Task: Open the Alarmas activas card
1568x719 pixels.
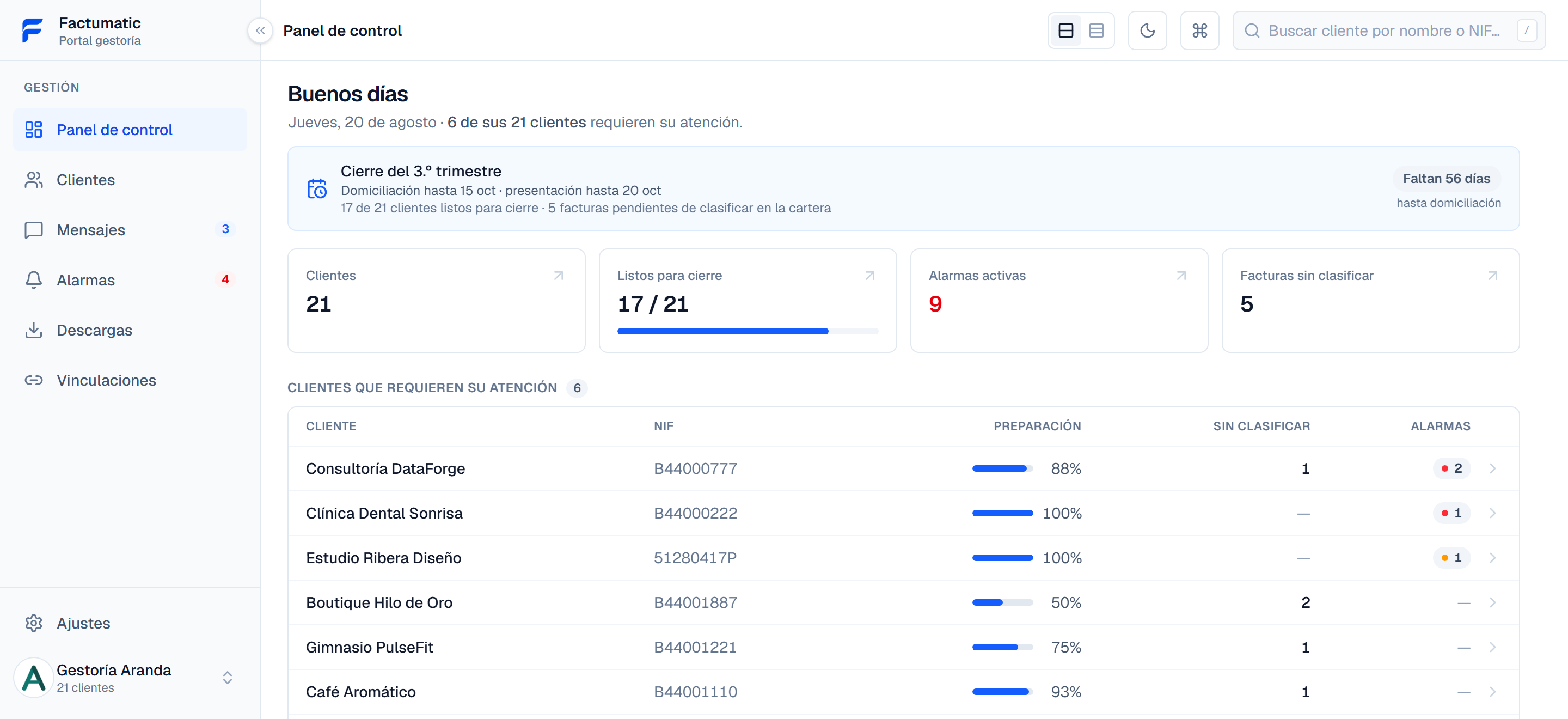Action: 1059,300
